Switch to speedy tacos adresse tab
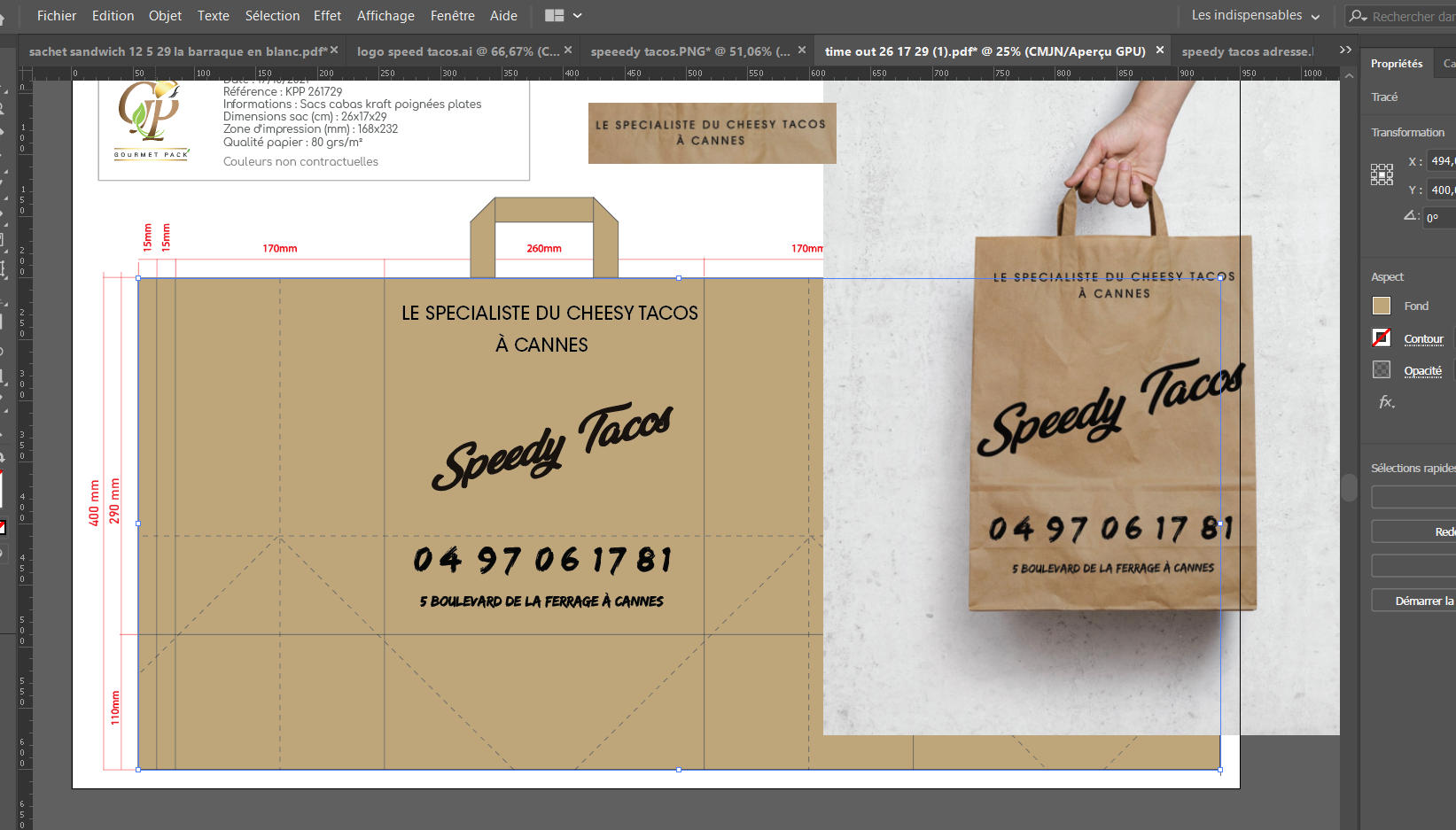 point(1248,51)
